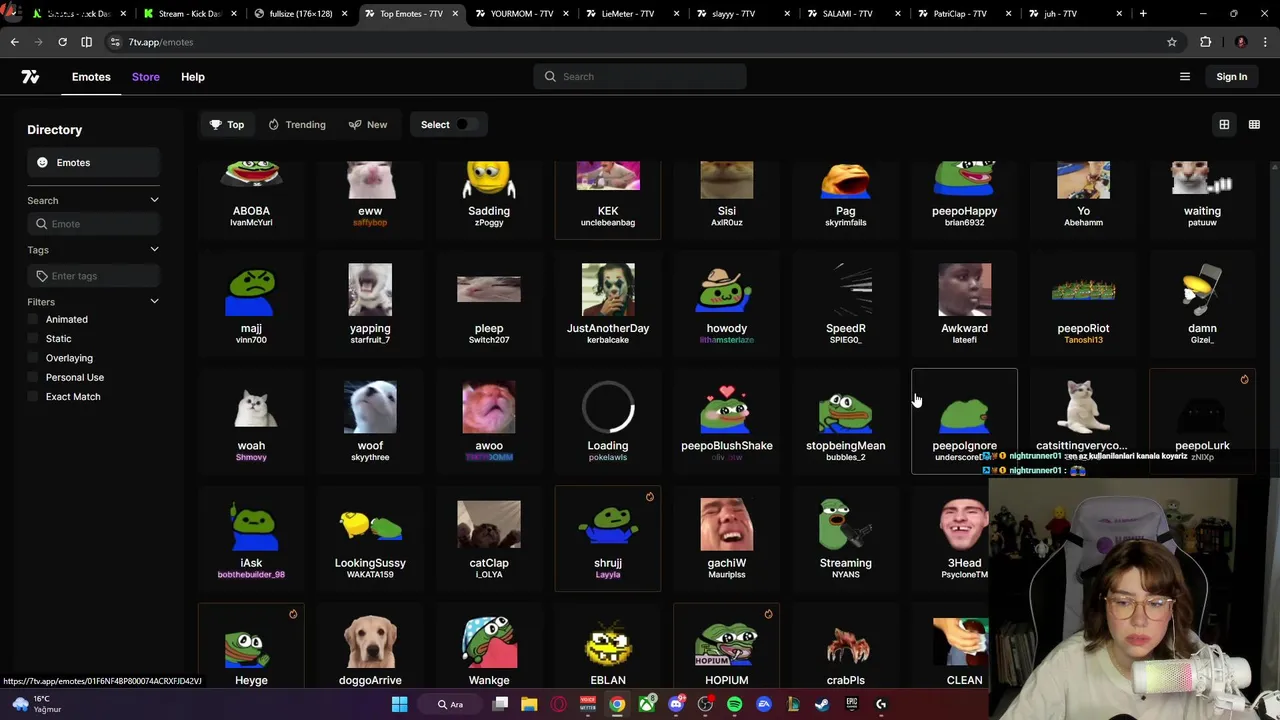
Task: Open the majj emote
Action: click(251, 304)
